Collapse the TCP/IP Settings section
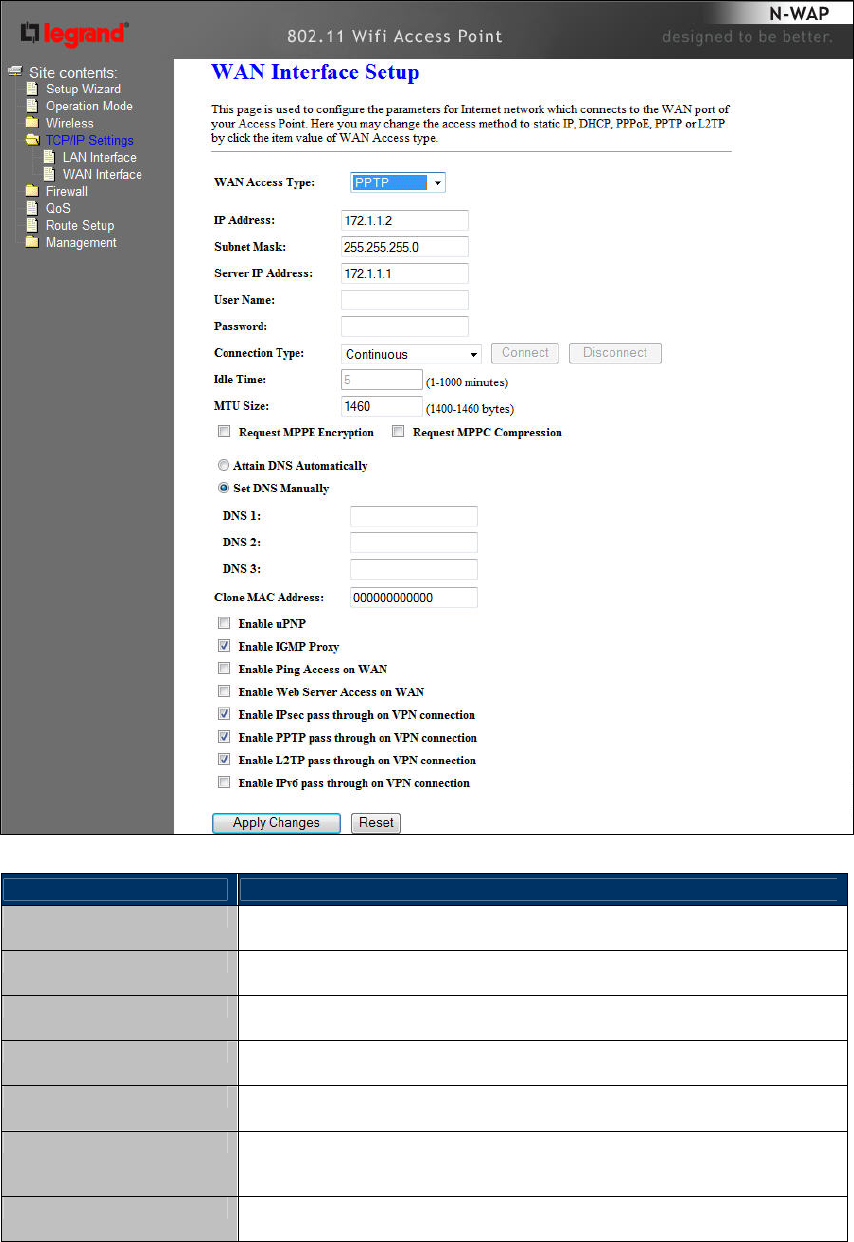This screenshot has height=1242, width=854. [x=89, y=140]
